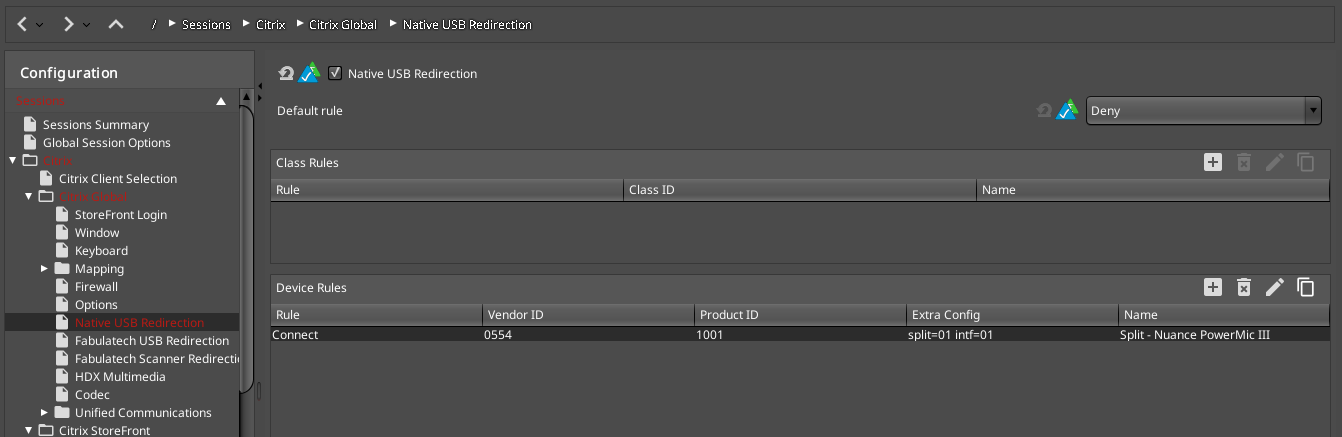This screenshot has width=1342, height=437.
Task: Open Fabulatech USB Redirection page
Action: point(152,341)
